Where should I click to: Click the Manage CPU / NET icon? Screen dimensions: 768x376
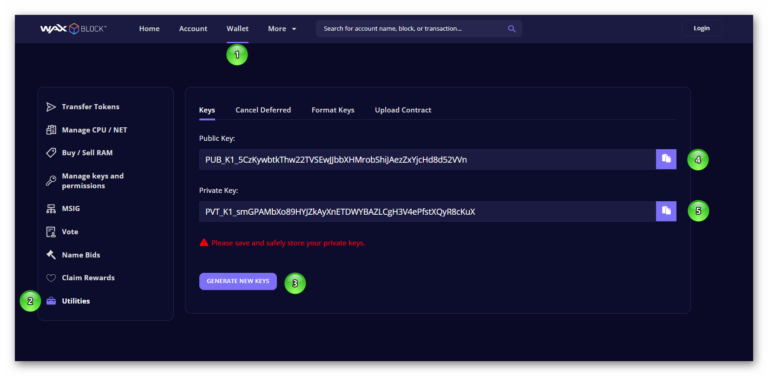(x=51, y=130)
